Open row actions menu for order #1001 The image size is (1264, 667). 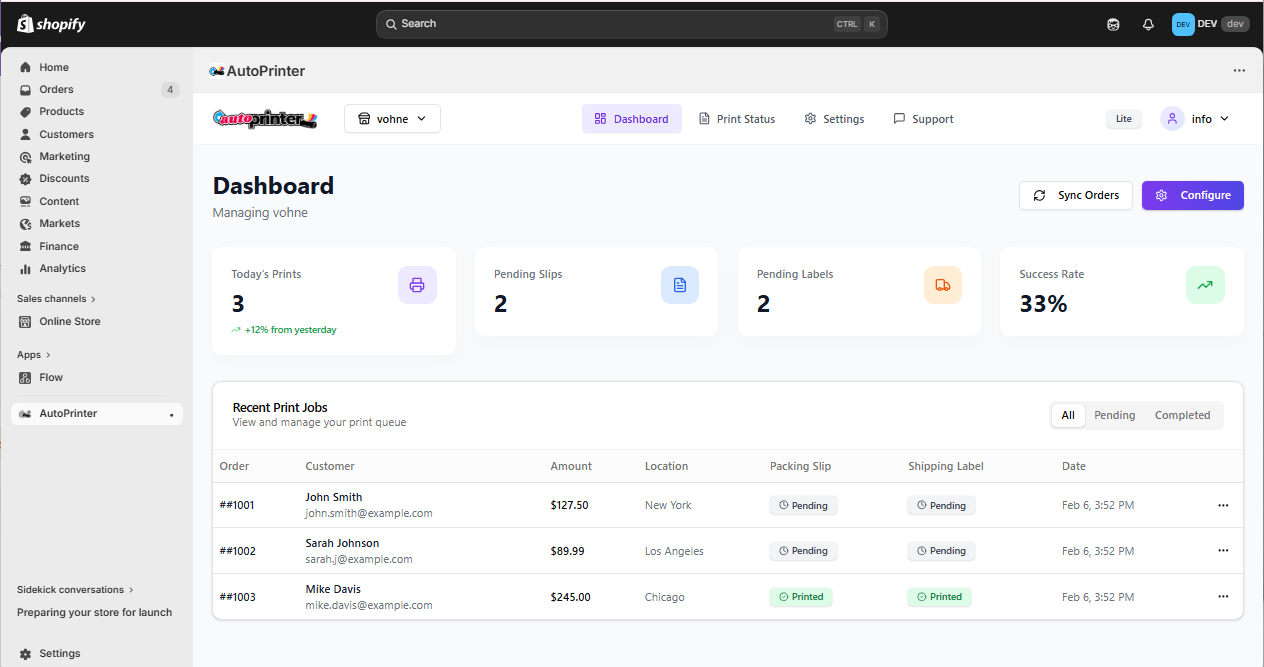click(1223, 505)
